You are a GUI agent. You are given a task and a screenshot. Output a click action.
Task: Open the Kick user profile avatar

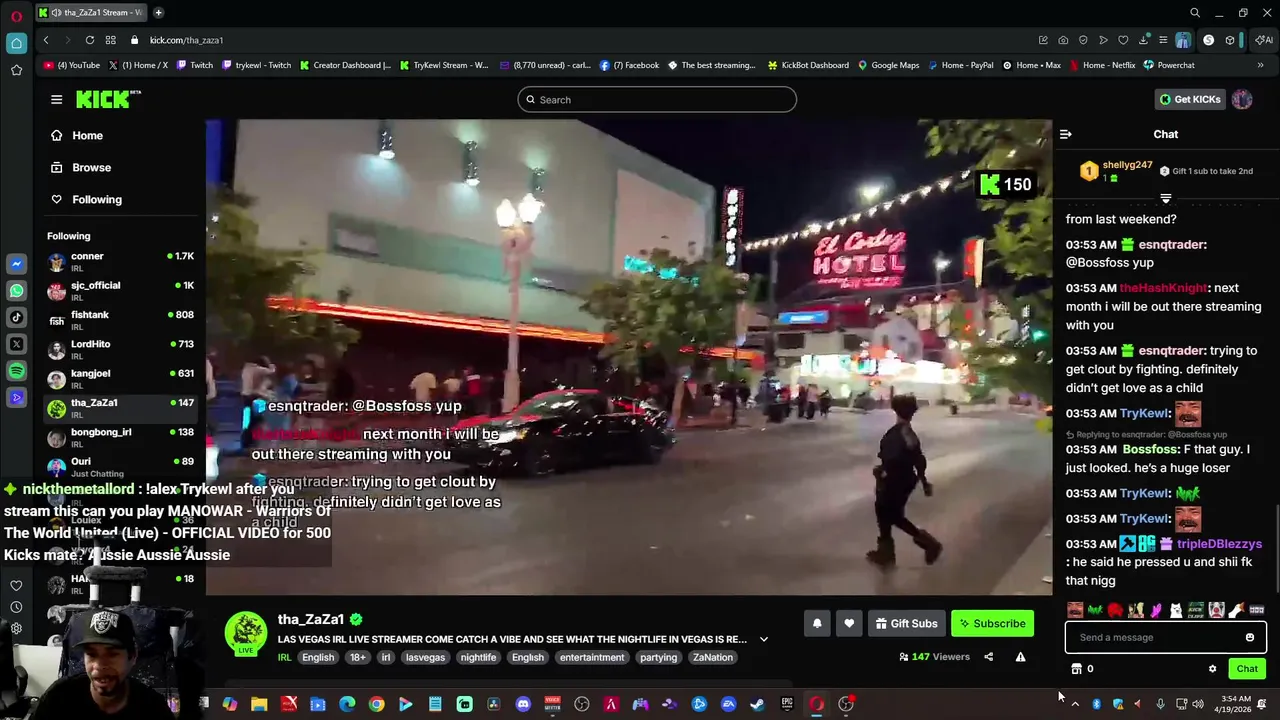point(1242,99)
